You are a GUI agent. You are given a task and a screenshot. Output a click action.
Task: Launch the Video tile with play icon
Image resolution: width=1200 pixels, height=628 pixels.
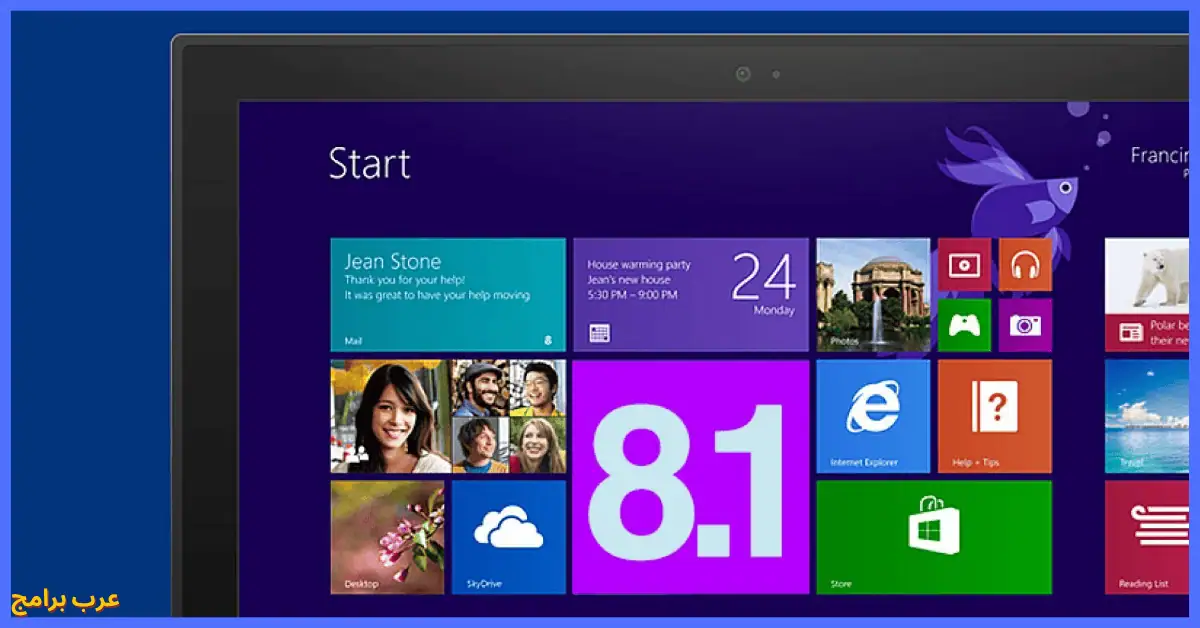(965, 265)
